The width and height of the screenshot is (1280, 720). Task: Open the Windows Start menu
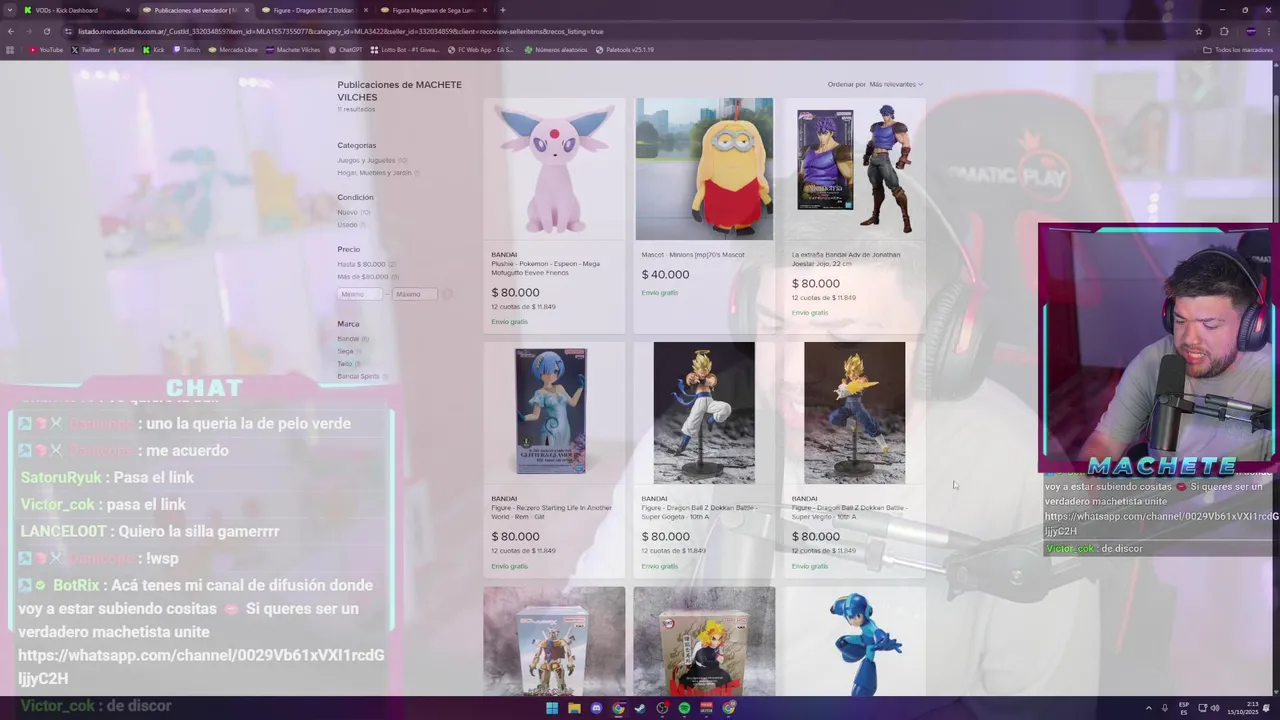coord(551,708)
